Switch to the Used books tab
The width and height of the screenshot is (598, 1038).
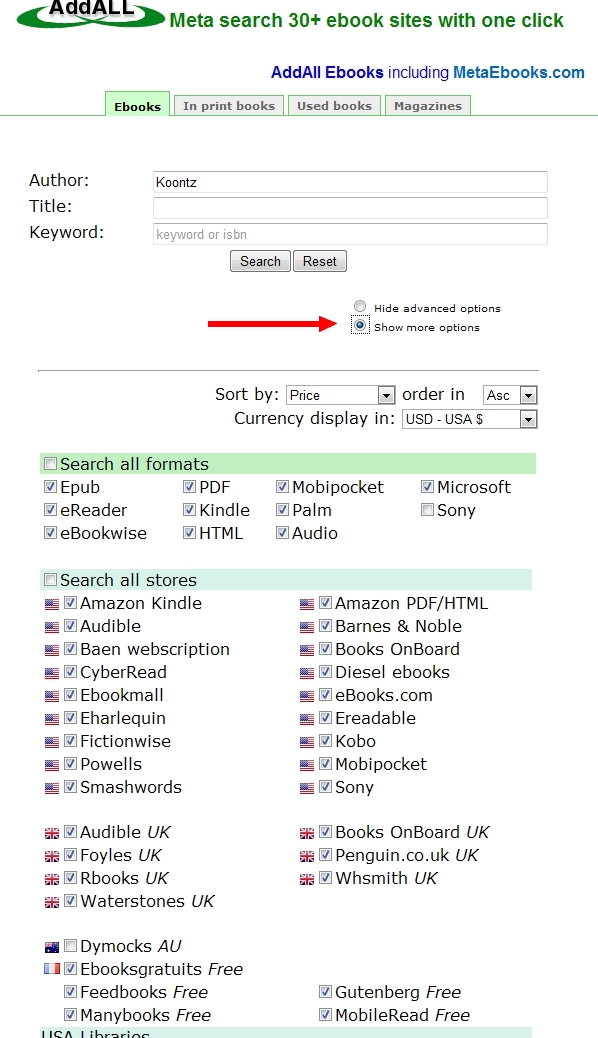coord(334,106)
